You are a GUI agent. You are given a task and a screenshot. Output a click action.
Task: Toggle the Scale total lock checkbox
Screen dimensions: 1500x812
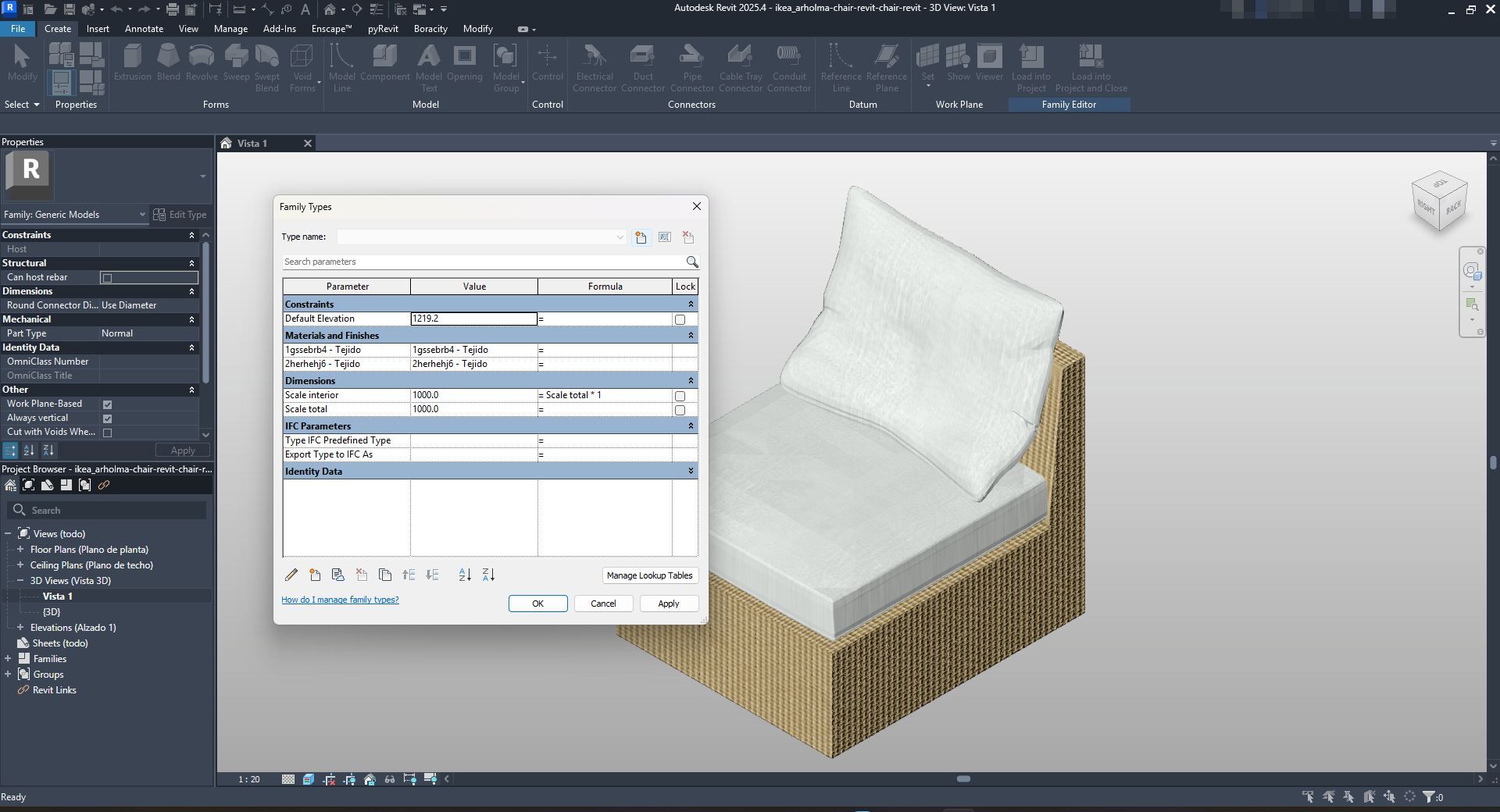(680, 410)
